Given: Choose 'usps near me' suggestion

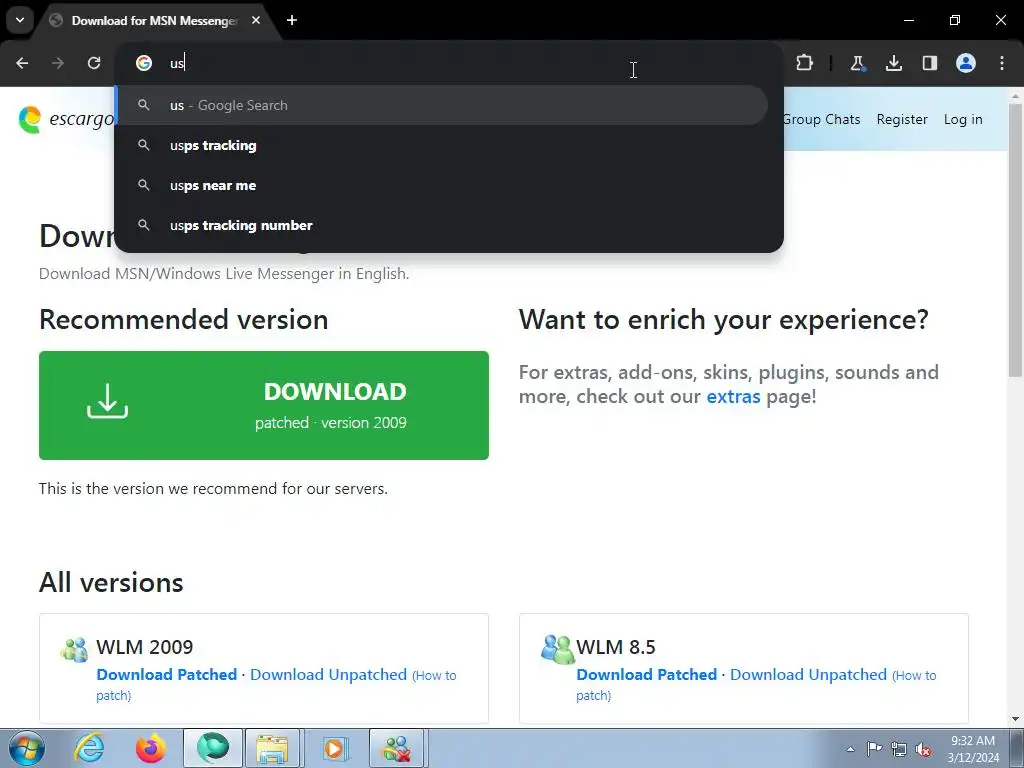Looking at the screenshot, I should pos(441,185).
